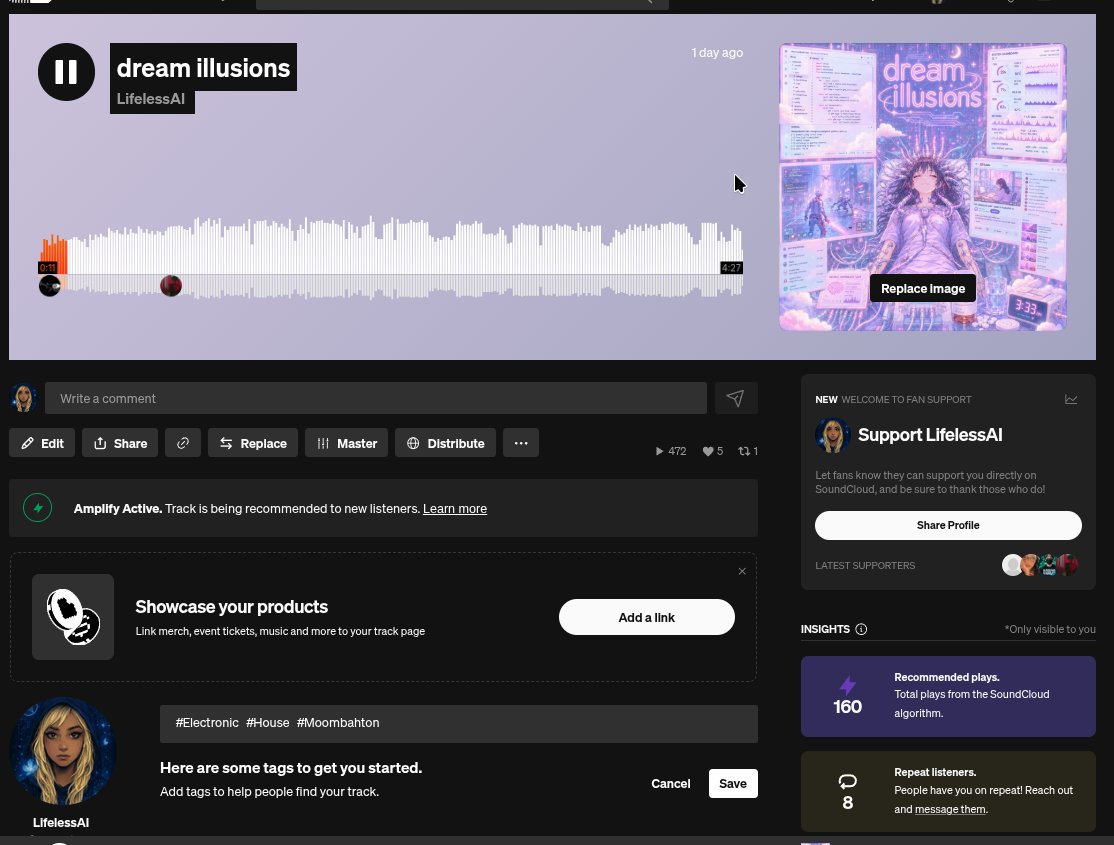The image size is (1114, 845).
Task: Dismiss the Showcase your products card
Action: 742,571
